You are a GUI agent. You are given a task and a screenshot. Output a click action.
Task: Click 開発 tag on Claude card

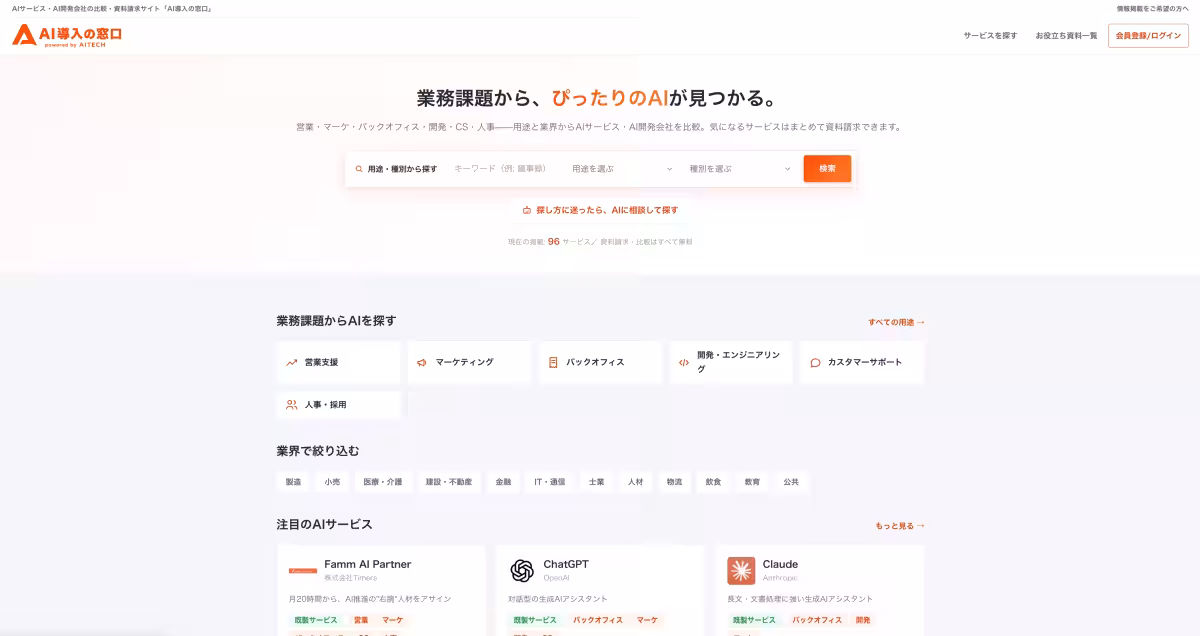click(863, 620)
